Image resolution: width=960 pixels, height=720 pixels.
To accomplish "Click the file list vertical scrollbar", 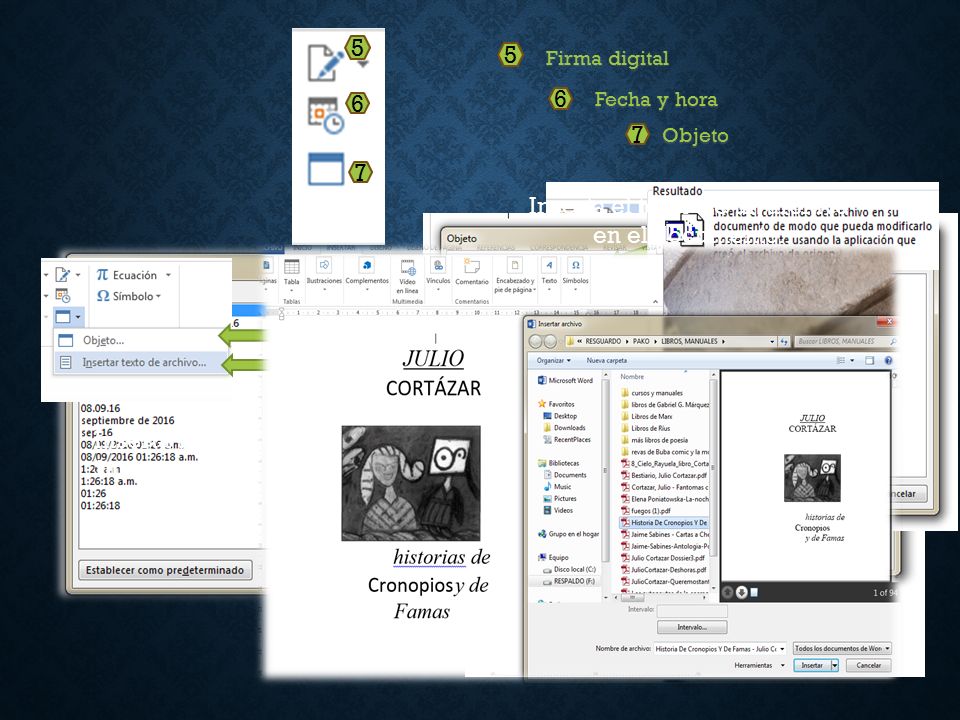I will click(x=713, y=484).
